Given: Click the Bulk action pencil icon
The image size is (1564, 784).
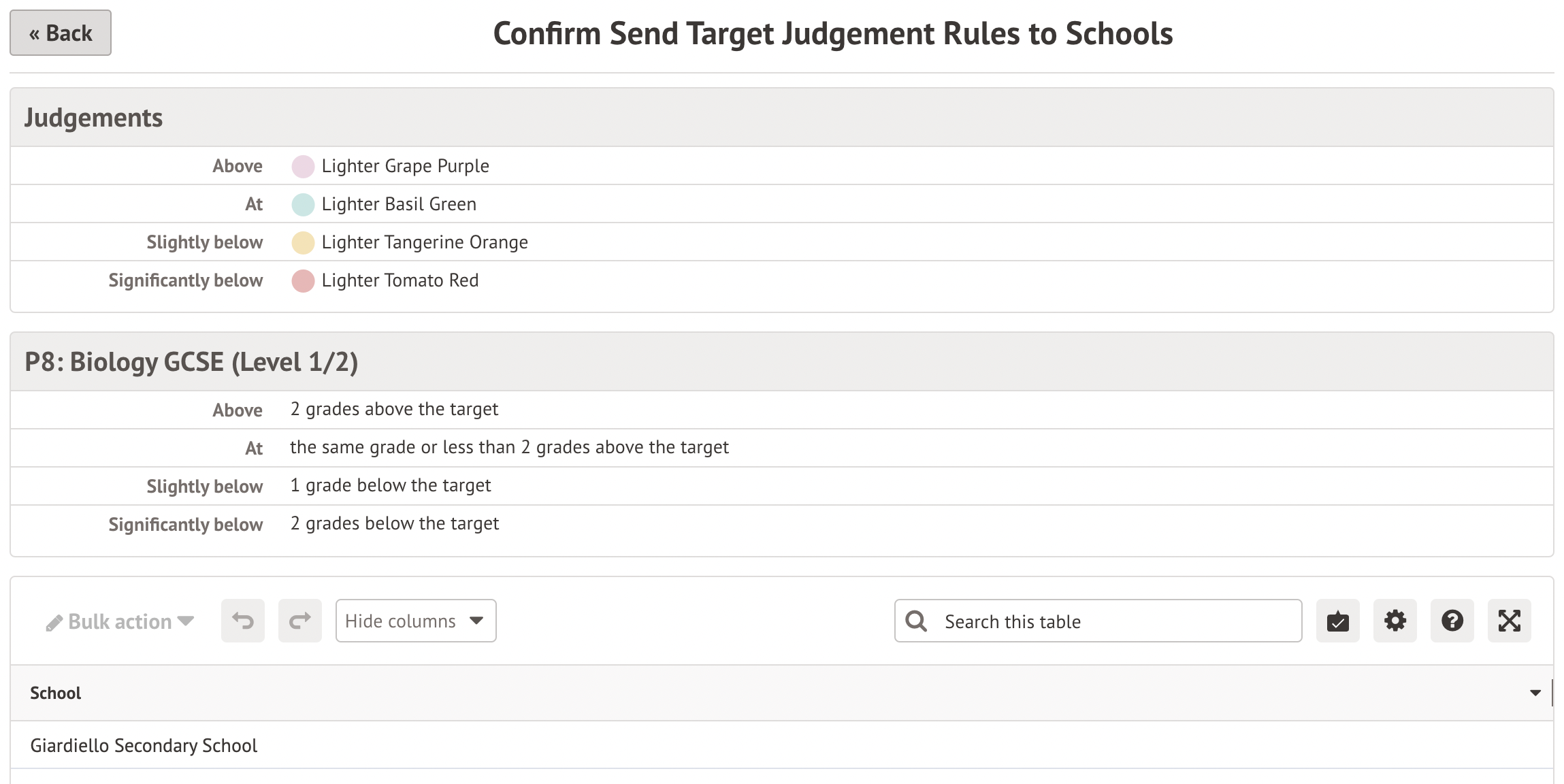Looking at the screenshot, I should 54,623.
